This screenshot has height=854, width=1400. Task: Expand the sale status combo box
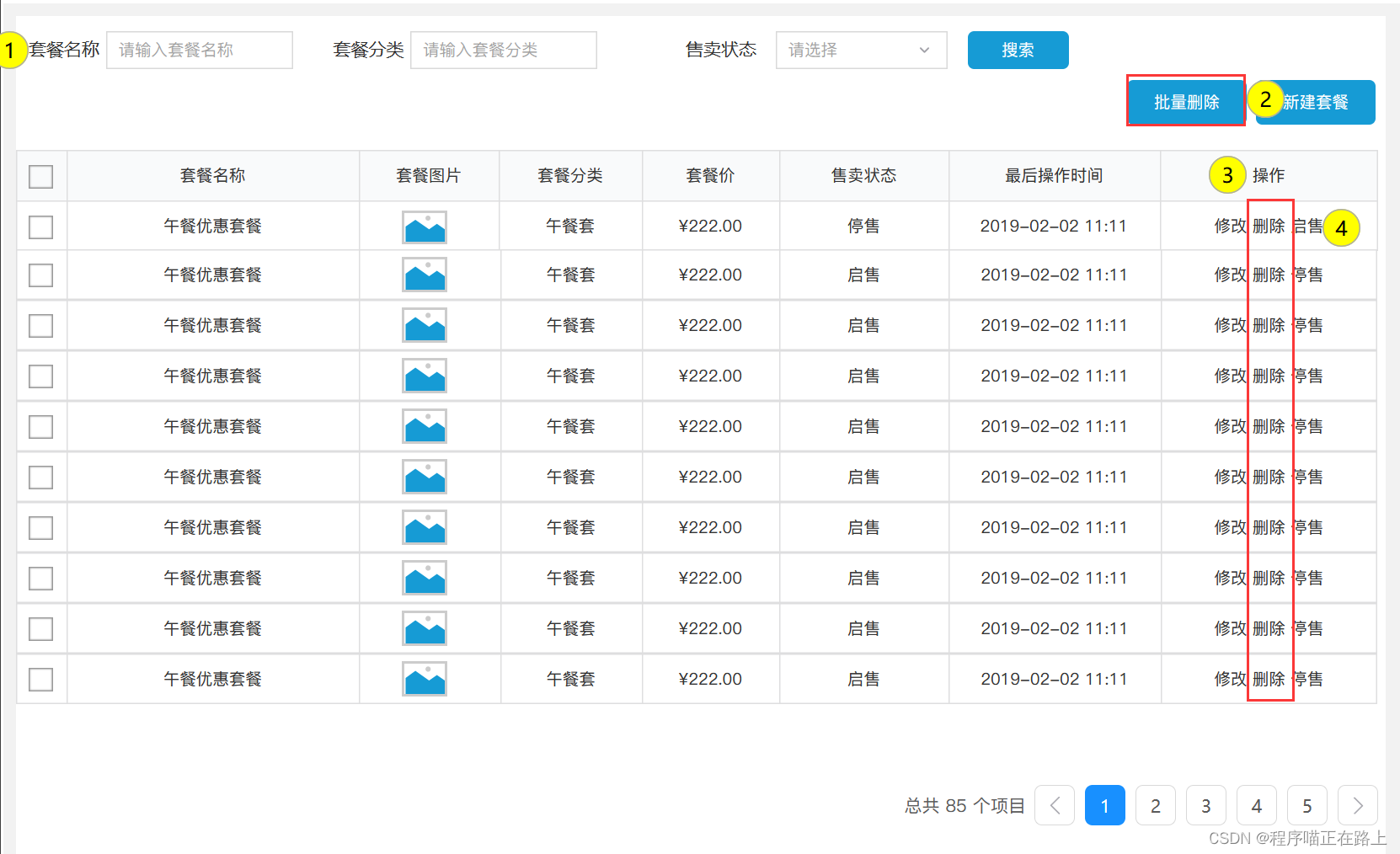pyautogui.click(x=860, y=50)
